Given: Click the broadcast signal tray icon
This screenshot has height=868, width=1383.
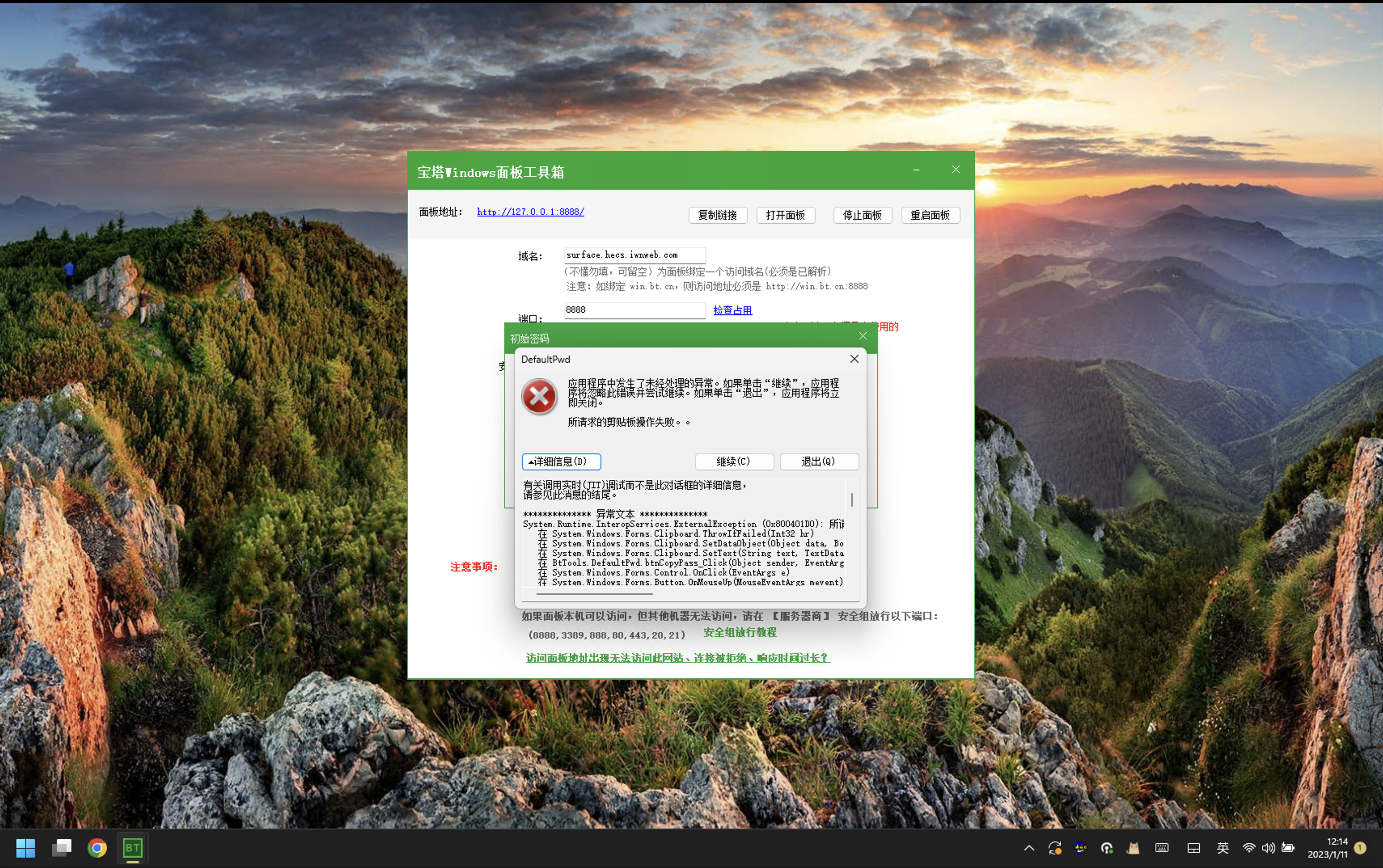Looking at the screenshot, I should pos(1107,848).
